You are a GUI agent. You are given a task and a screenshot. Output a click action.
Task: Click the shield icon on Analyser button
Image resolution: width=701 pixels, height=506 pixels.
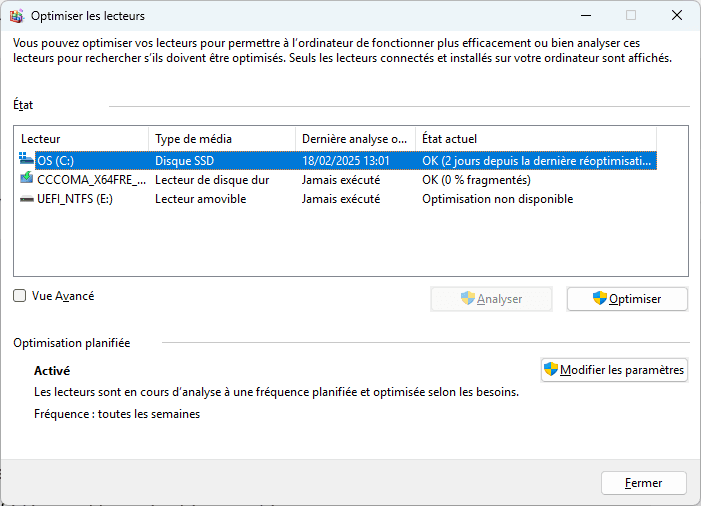tap(468, 298)
